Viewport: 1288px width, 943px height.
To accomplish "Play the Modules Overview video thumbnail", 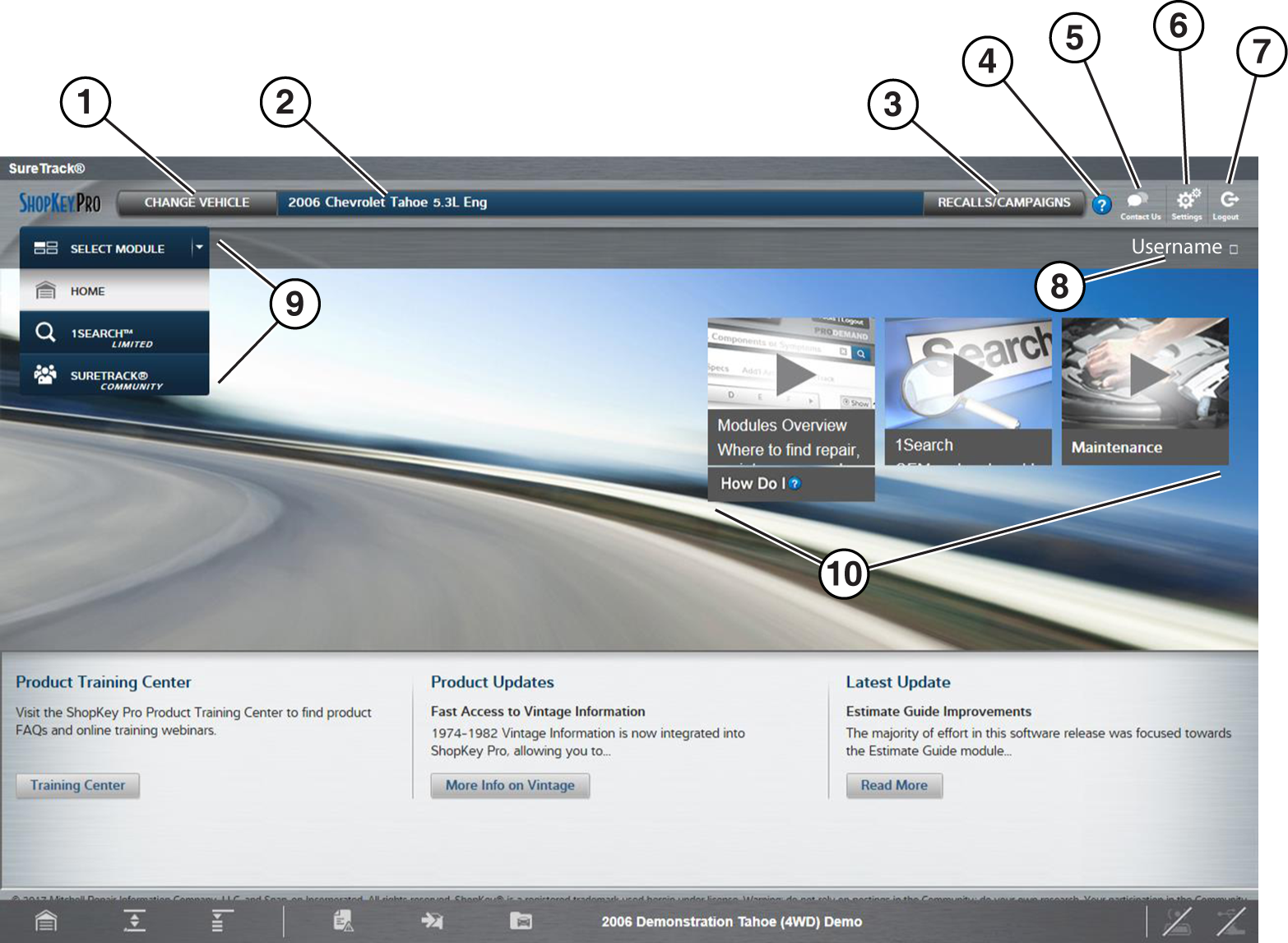I will [791, 374].
